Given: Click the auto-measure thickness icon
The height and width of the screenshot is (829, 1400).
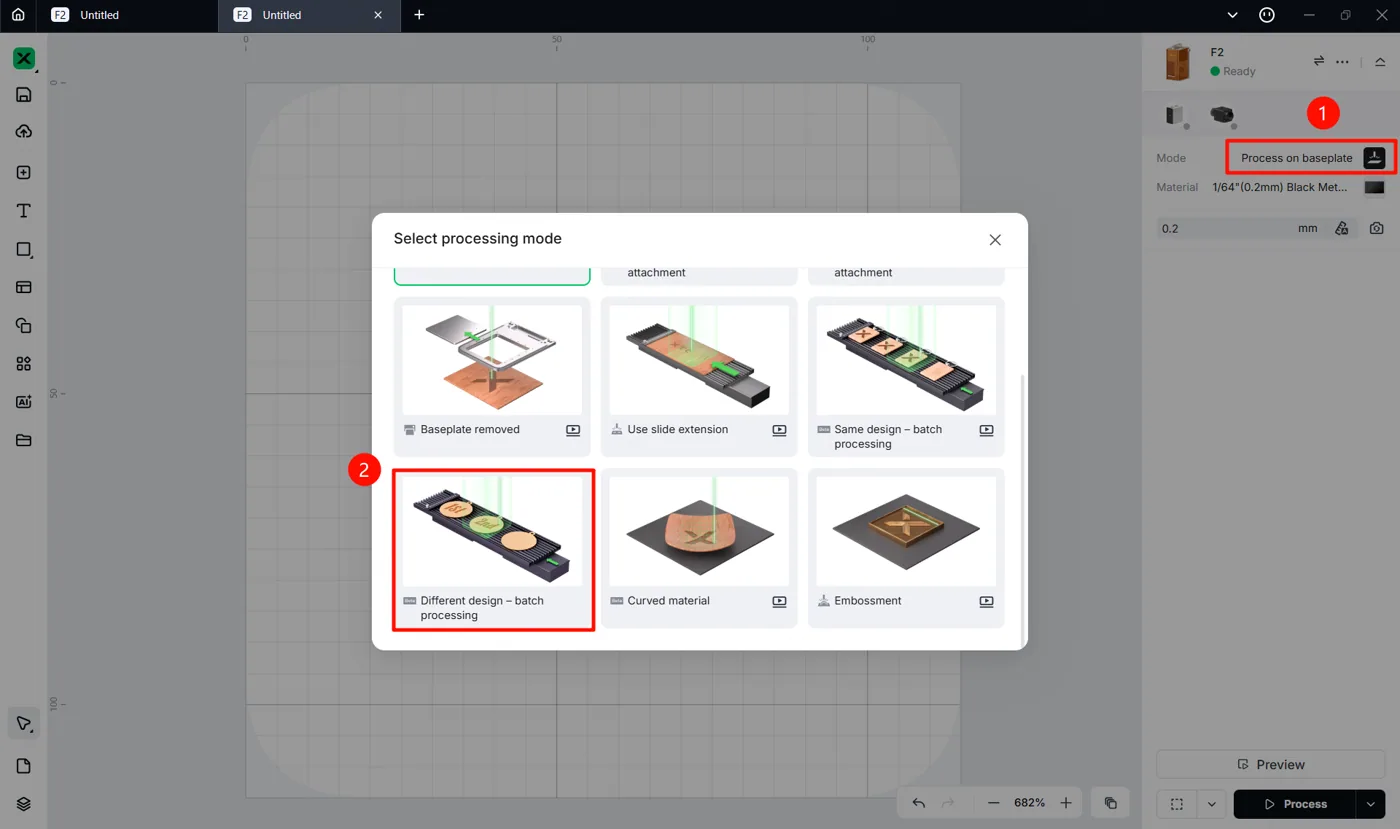Looking at the screenshot, I should tap(1342, 228).
